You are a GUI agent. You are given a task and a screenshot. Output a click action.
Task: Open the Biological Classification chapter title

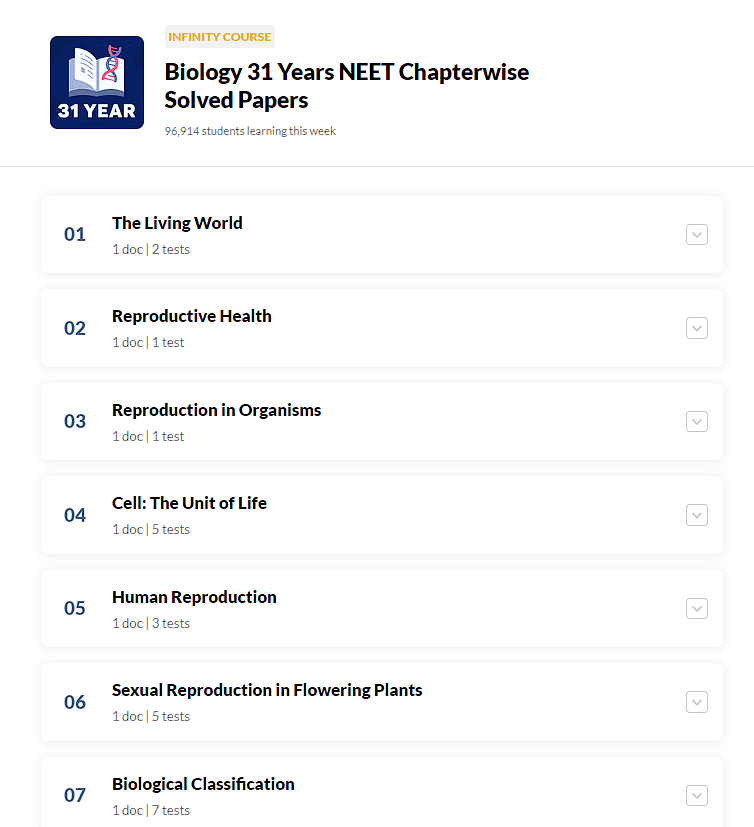tap(203, 784)
